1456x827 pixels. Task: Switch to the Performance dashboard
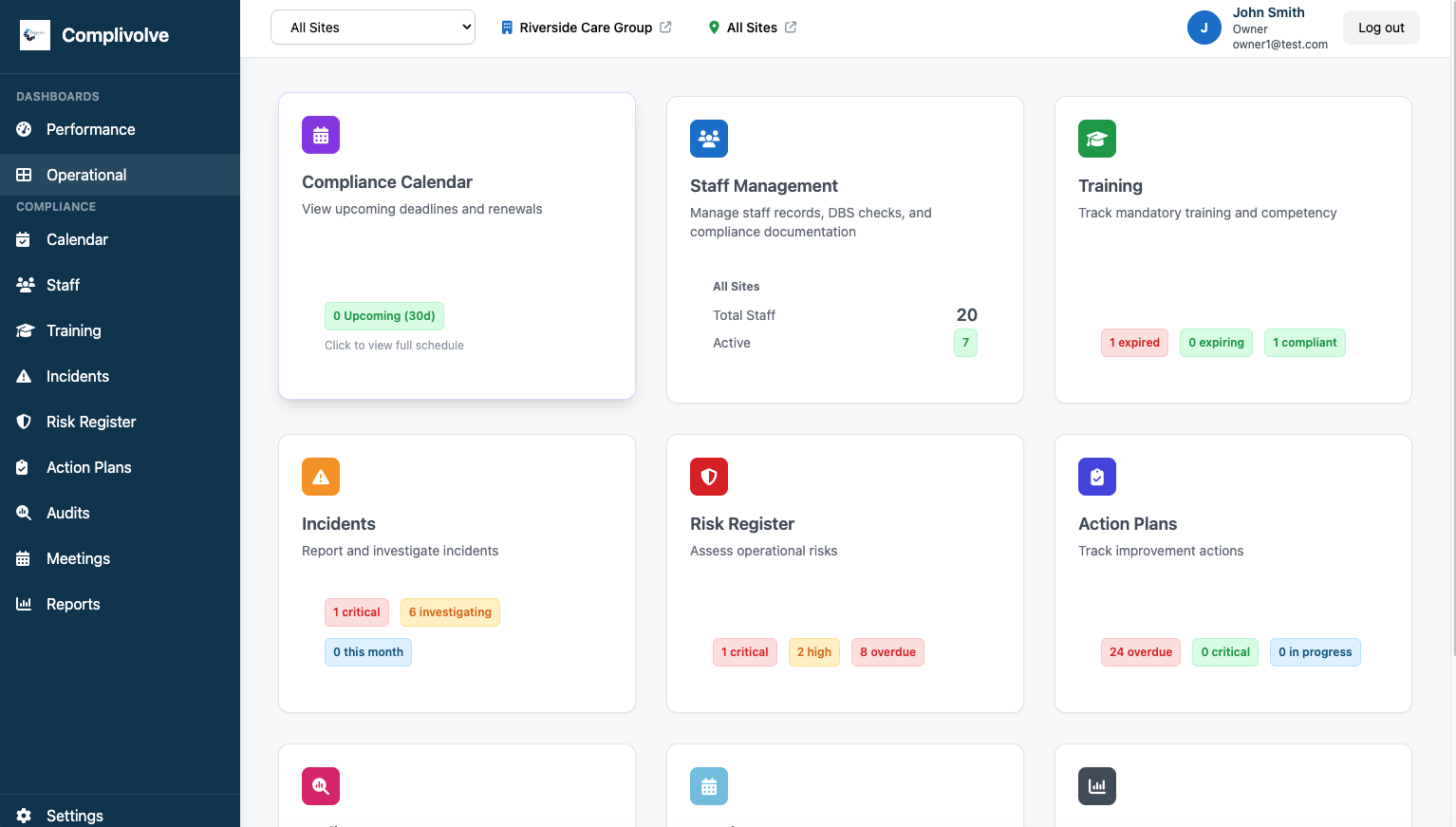pos(90,129)
